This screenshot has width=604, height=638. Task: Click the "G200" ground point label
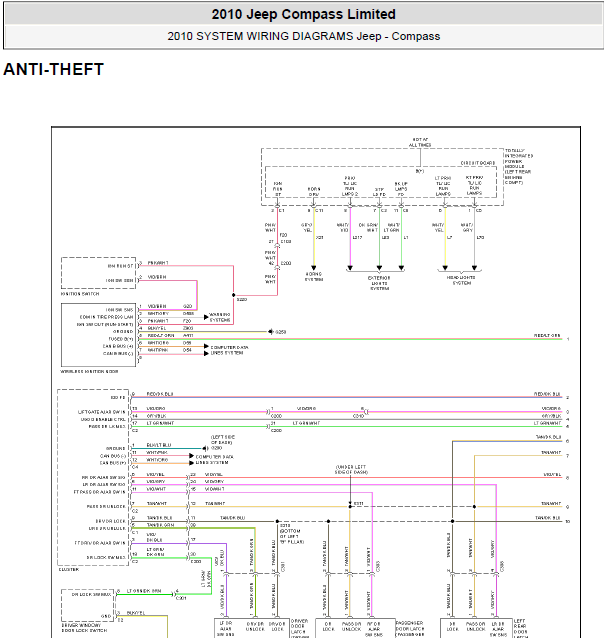pyautogui.click(x=217, y=448)
